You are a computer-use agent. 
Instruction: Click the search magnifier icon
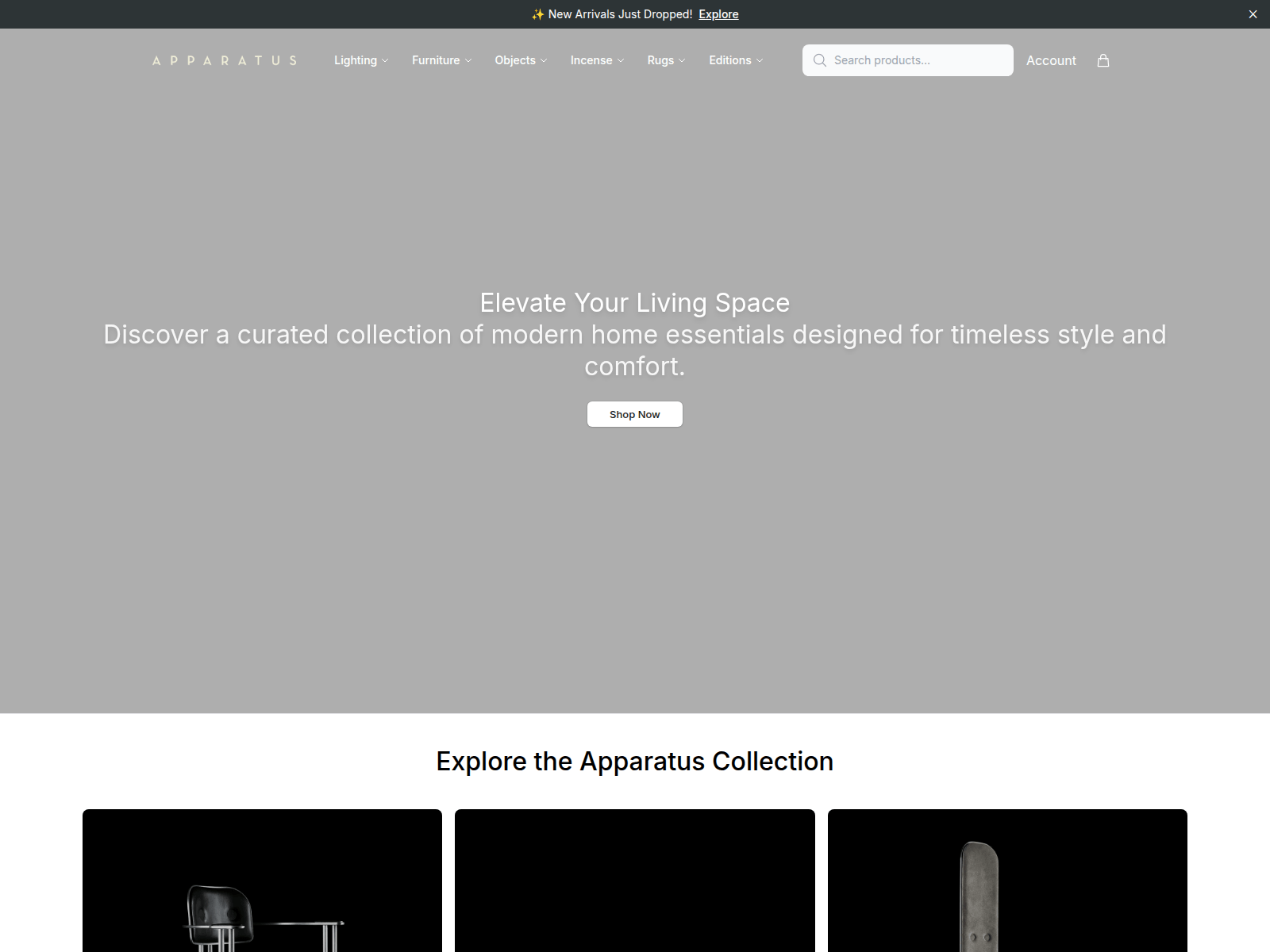point(820,60)
